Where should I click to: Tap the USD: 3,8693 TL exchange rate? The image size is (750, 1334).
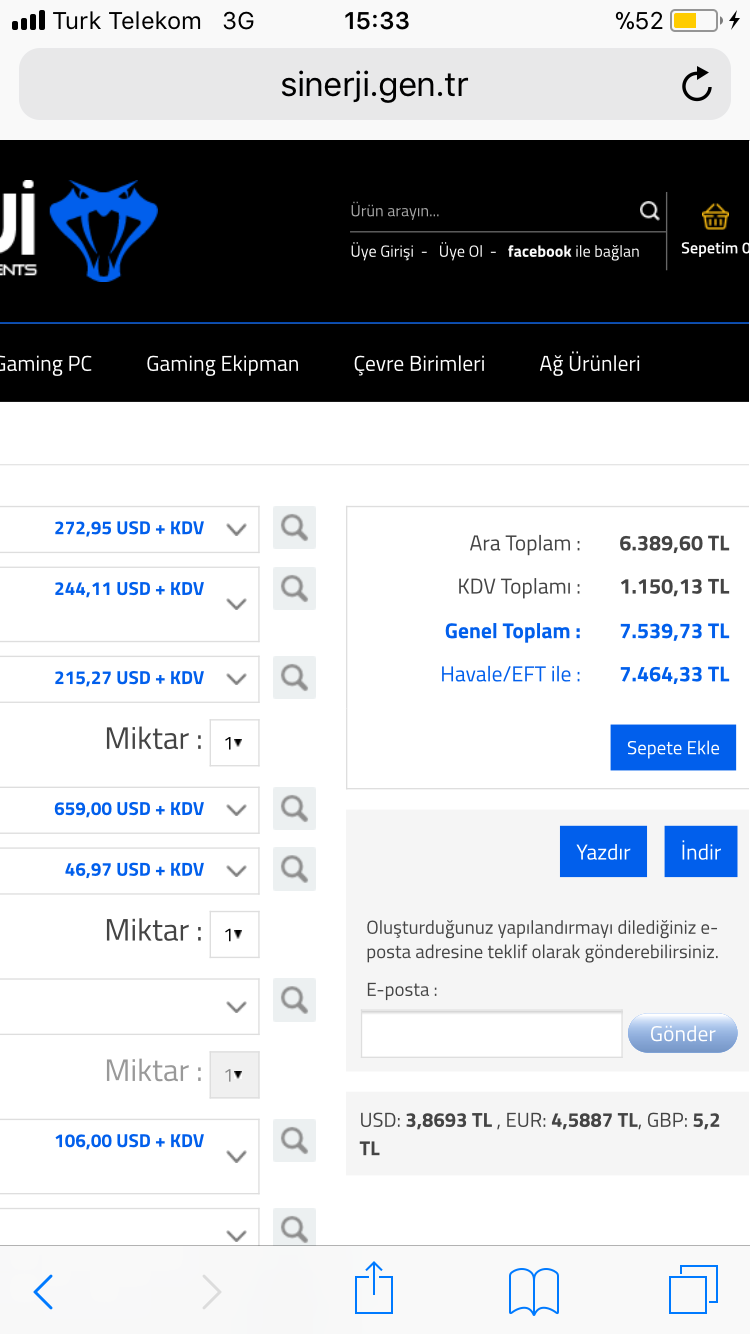[x=426, y=1121]
